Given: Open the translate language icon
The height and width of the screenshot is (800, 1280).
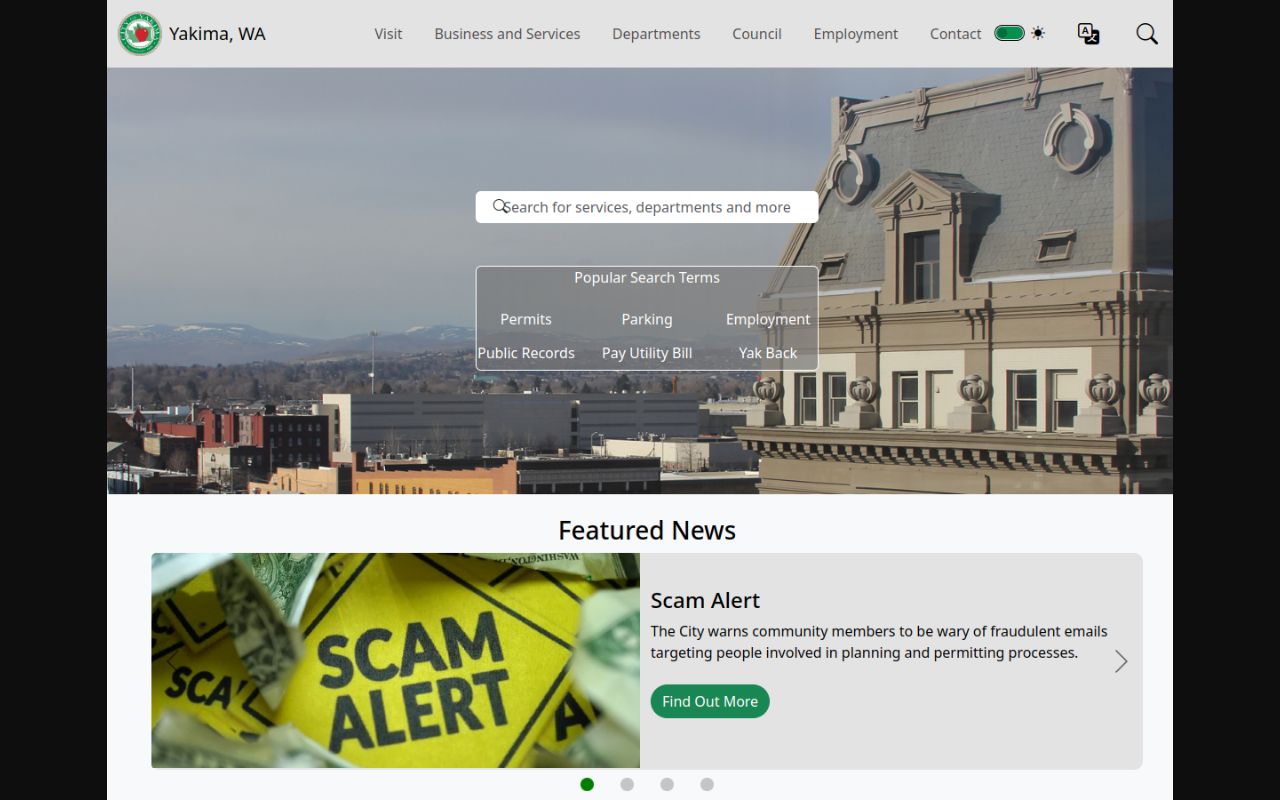Looking at the screenshot, I should click(1088, 34).
